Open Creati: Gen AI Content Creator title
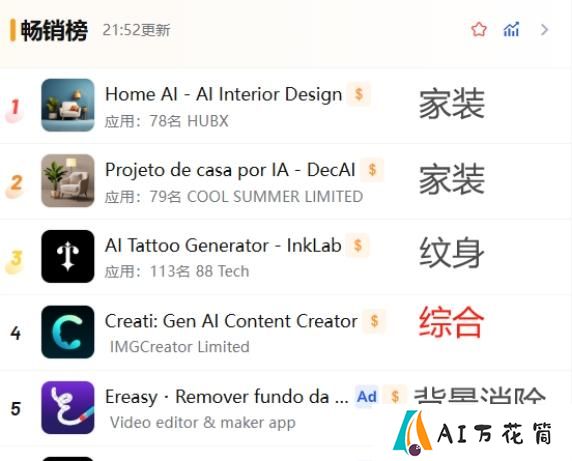 tap(231, 321)
